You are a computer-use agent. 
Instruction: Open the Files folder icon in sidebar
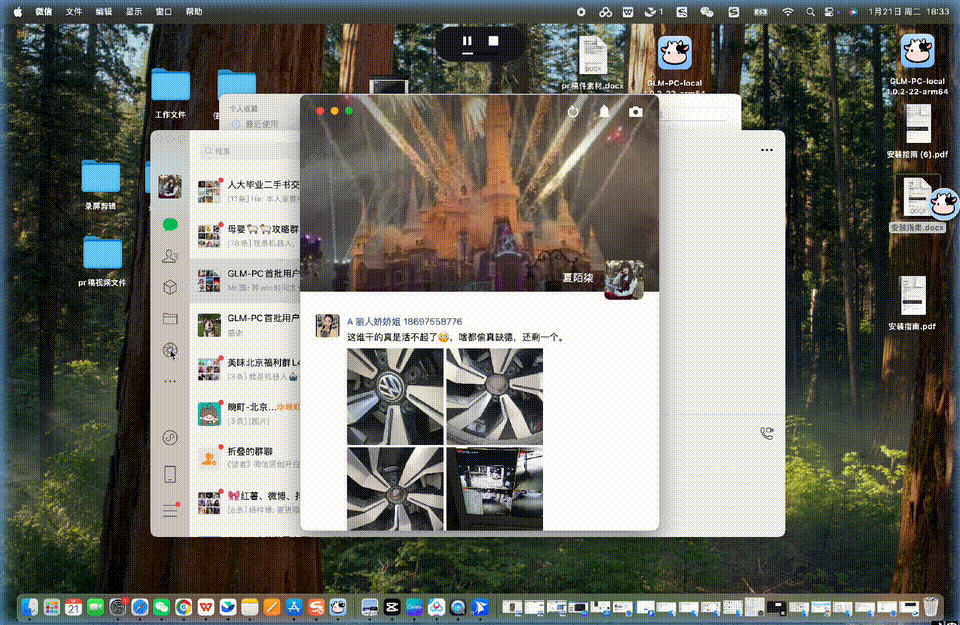coord(170,318)
